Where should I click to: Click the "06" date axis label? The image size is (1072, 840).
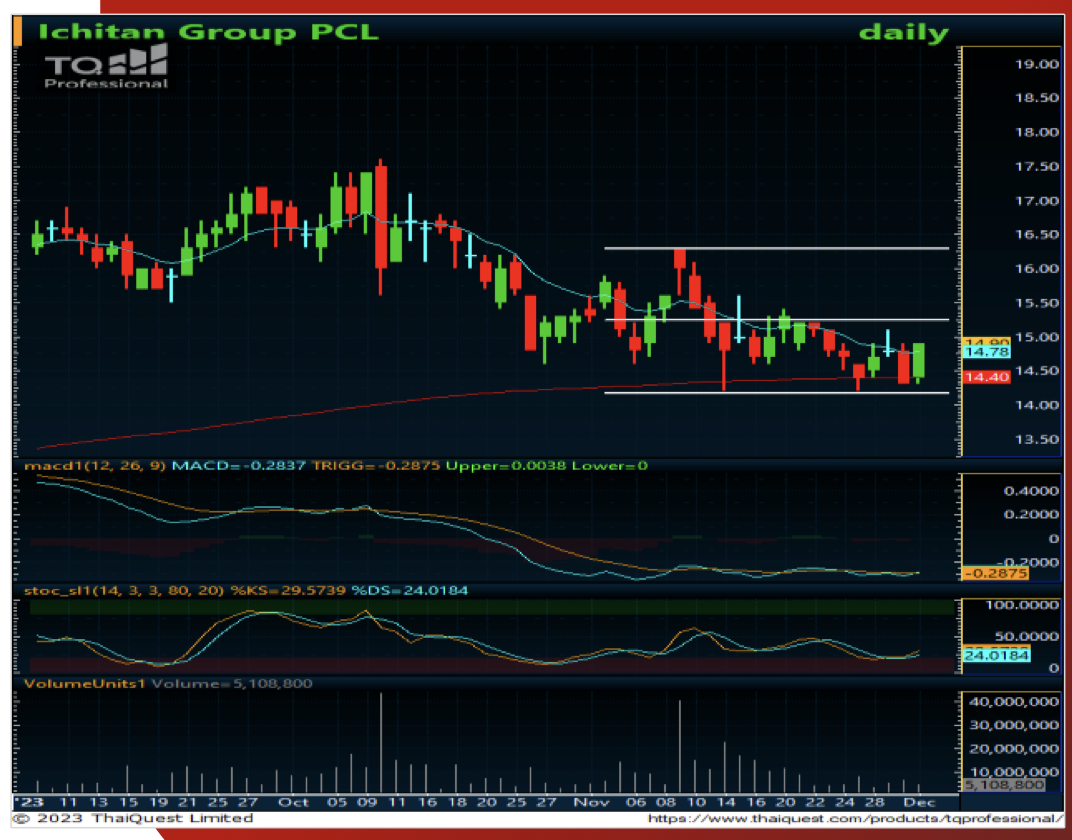point(636,802)
